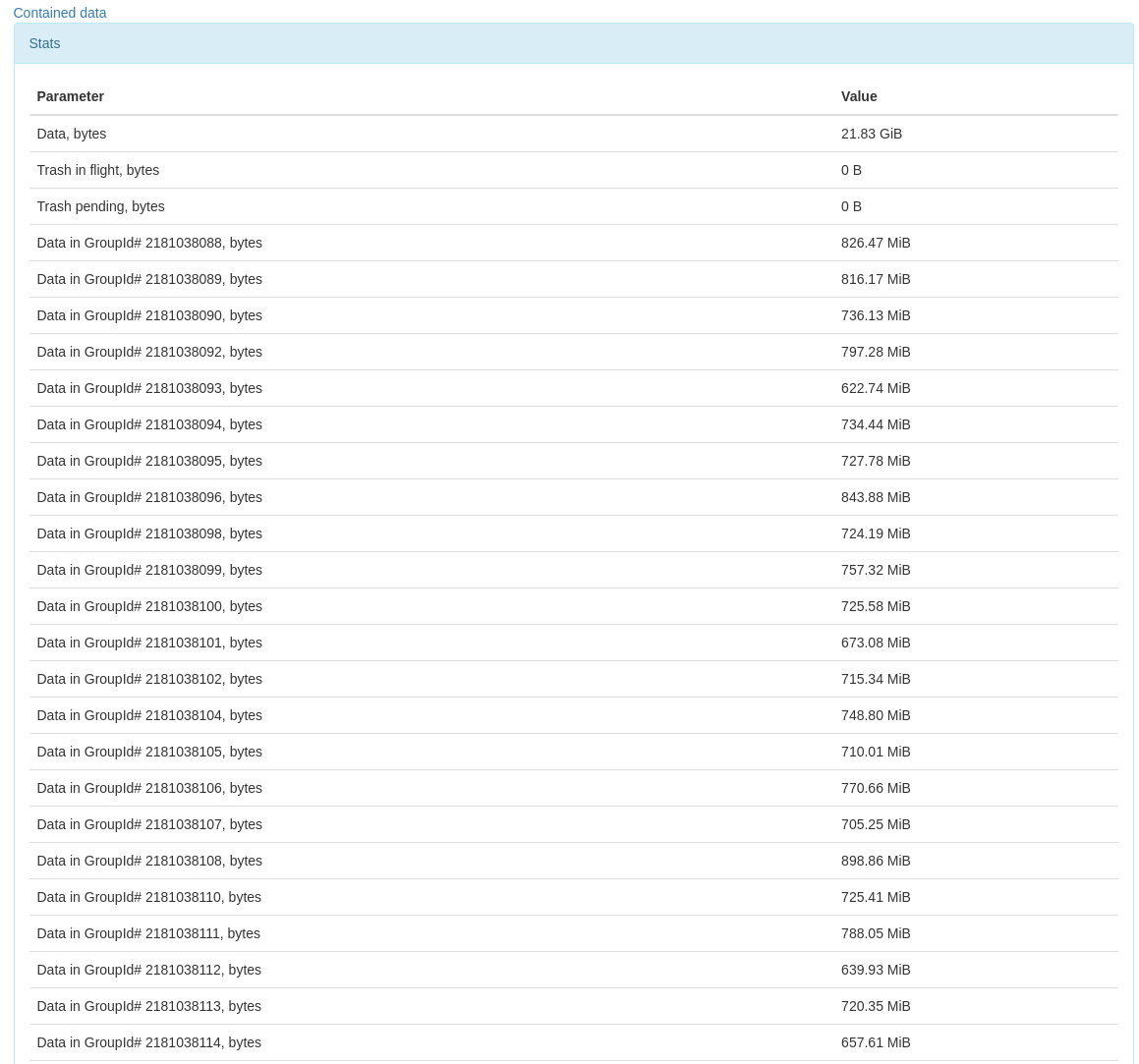This screenshot has height=1064, width=1139.
Task: Click the 898.86 MiB value
Action: click(876, 861)
